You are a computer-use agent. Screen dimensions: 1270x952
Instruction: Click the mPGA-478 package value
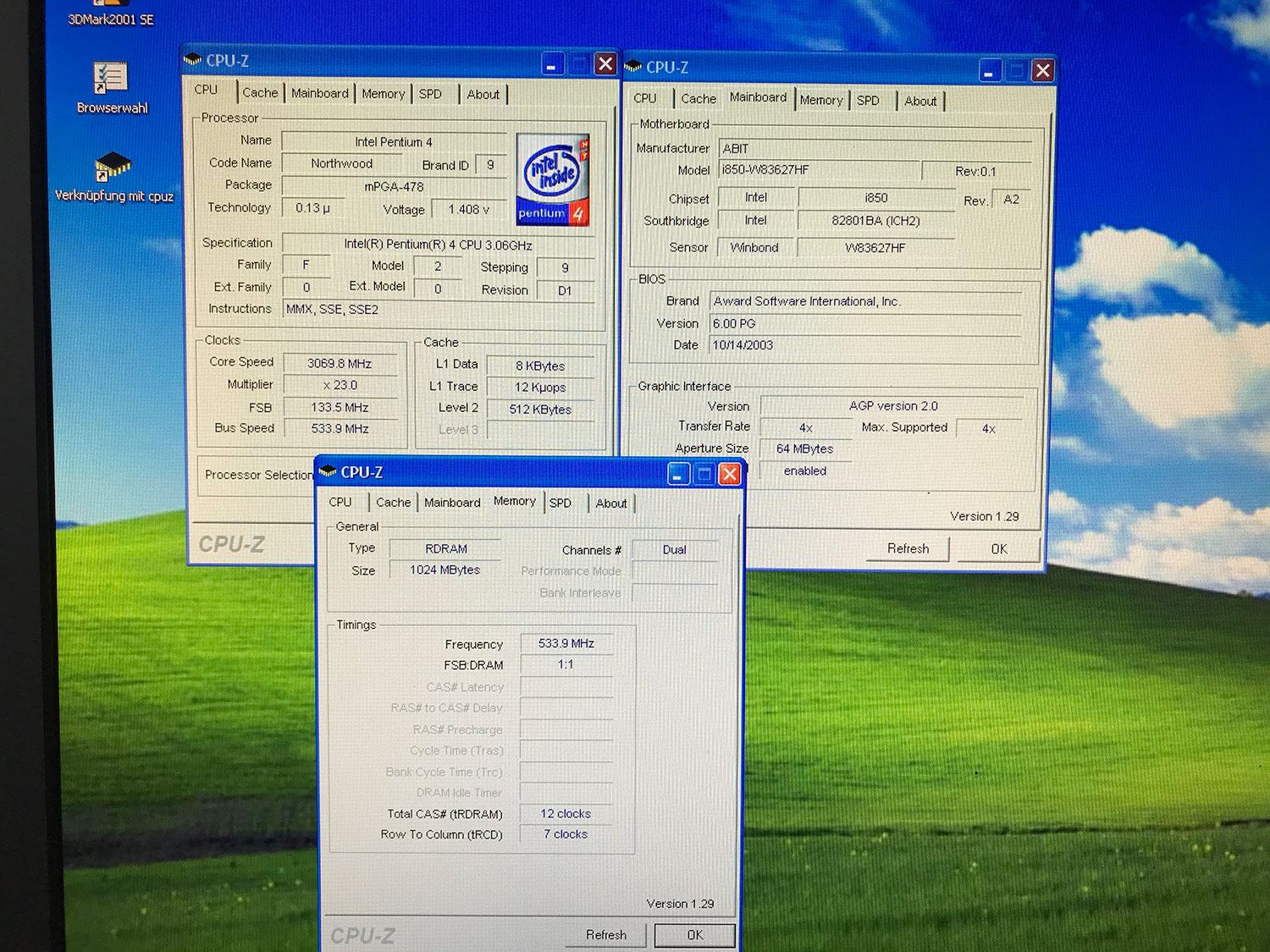(x=394, y=187)
